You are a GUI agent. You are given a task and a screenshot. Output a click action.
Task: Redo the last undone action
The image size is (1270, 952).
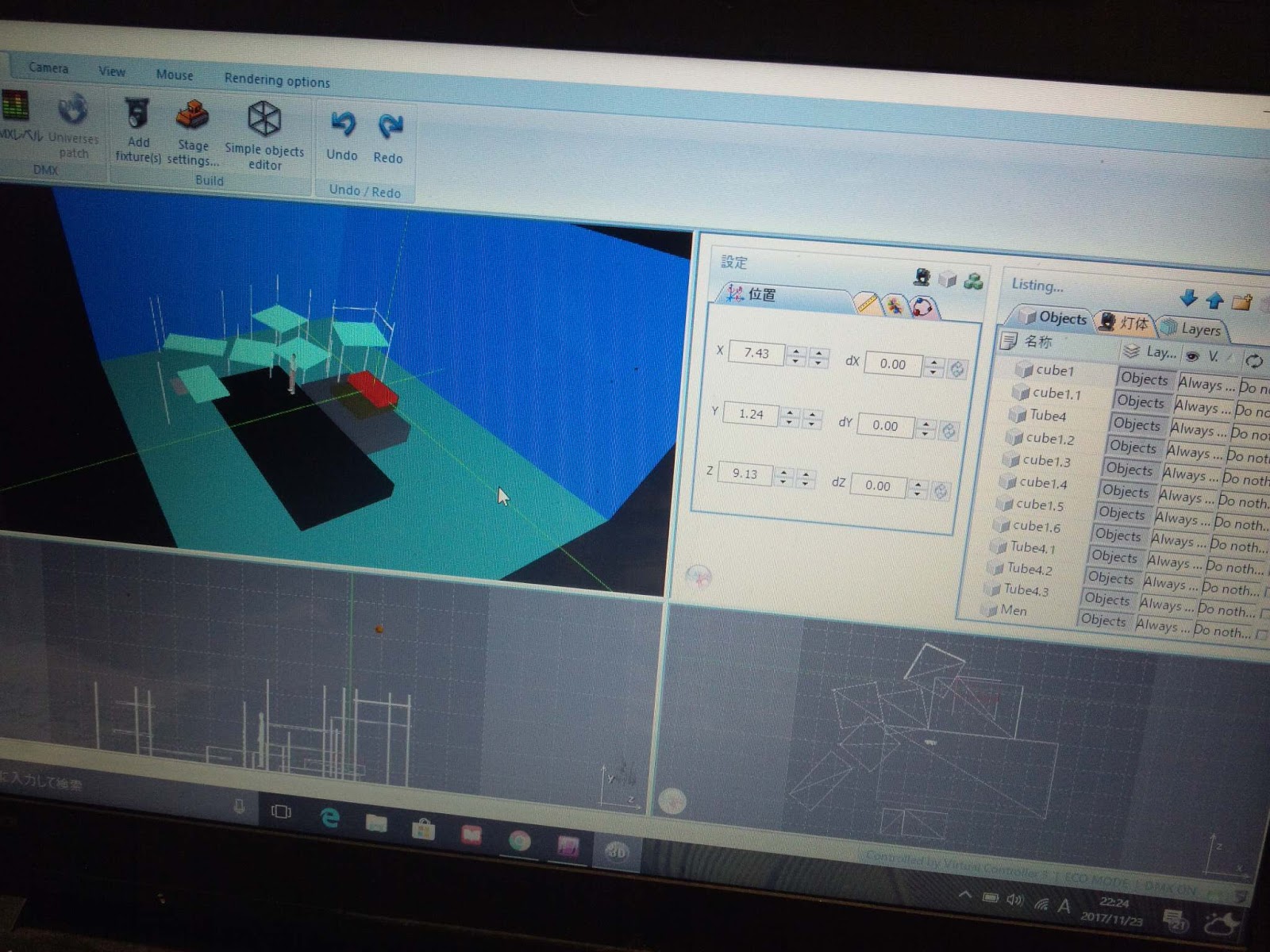(x=389, y=139)
